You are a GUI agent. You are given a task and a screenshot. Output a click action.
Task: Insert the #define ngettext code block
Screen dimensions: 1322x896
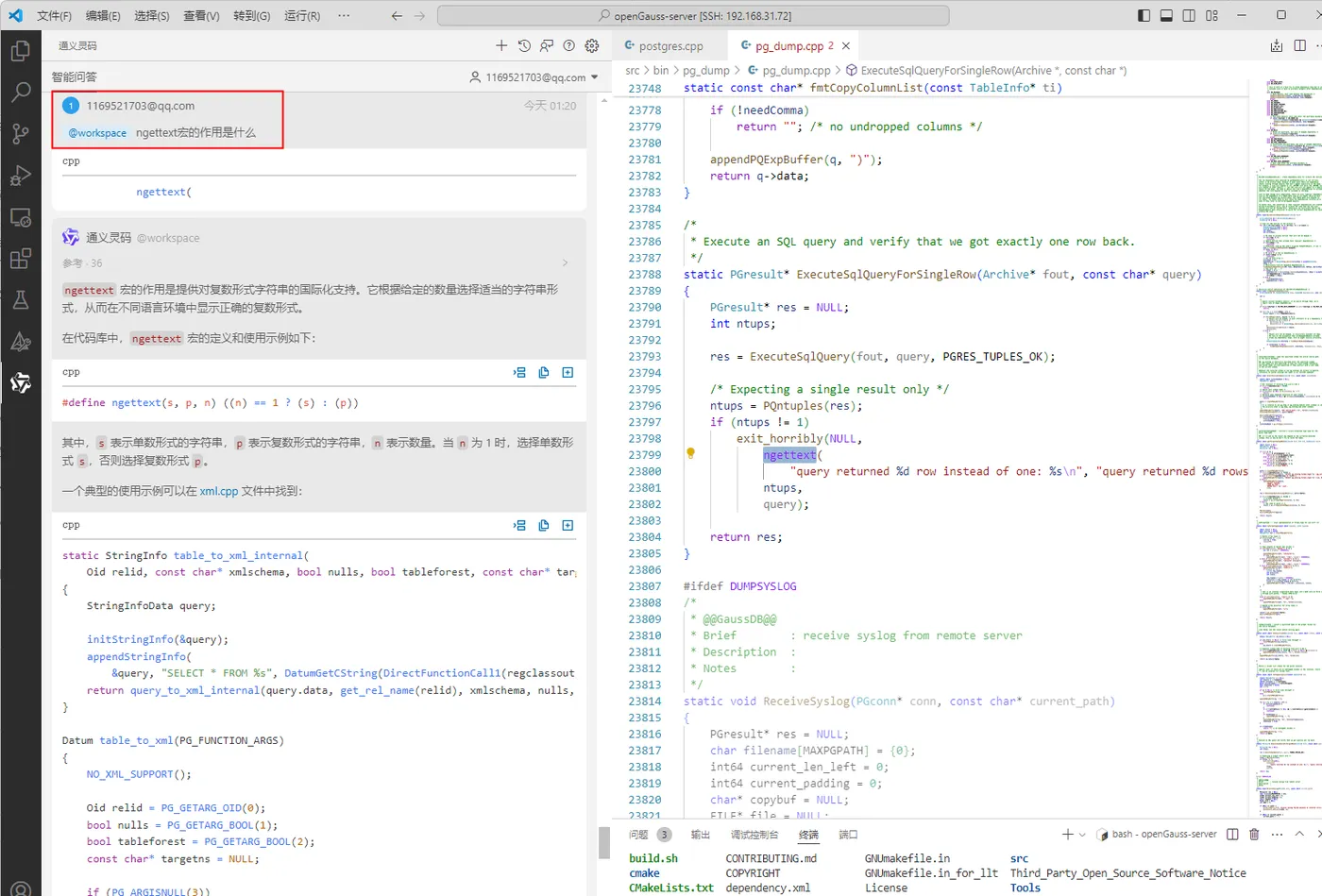tap(519, 372)
